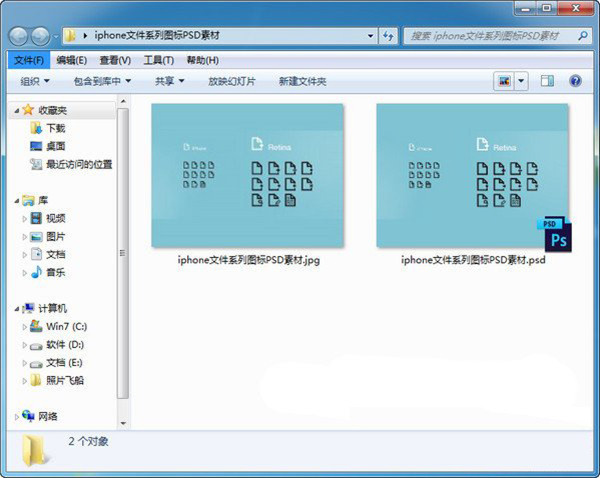This screenshot has height=478, width=600.
Task: Toggle the preview pane icon
Action: coord(547,81)
